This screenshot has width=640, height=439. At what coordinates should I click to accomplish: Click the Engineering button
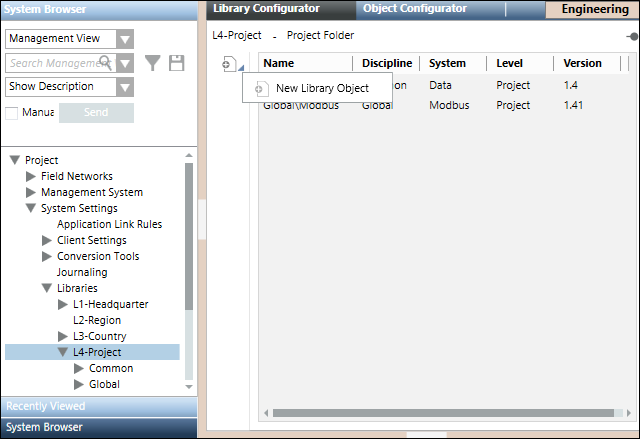click(x=595, y=9)
